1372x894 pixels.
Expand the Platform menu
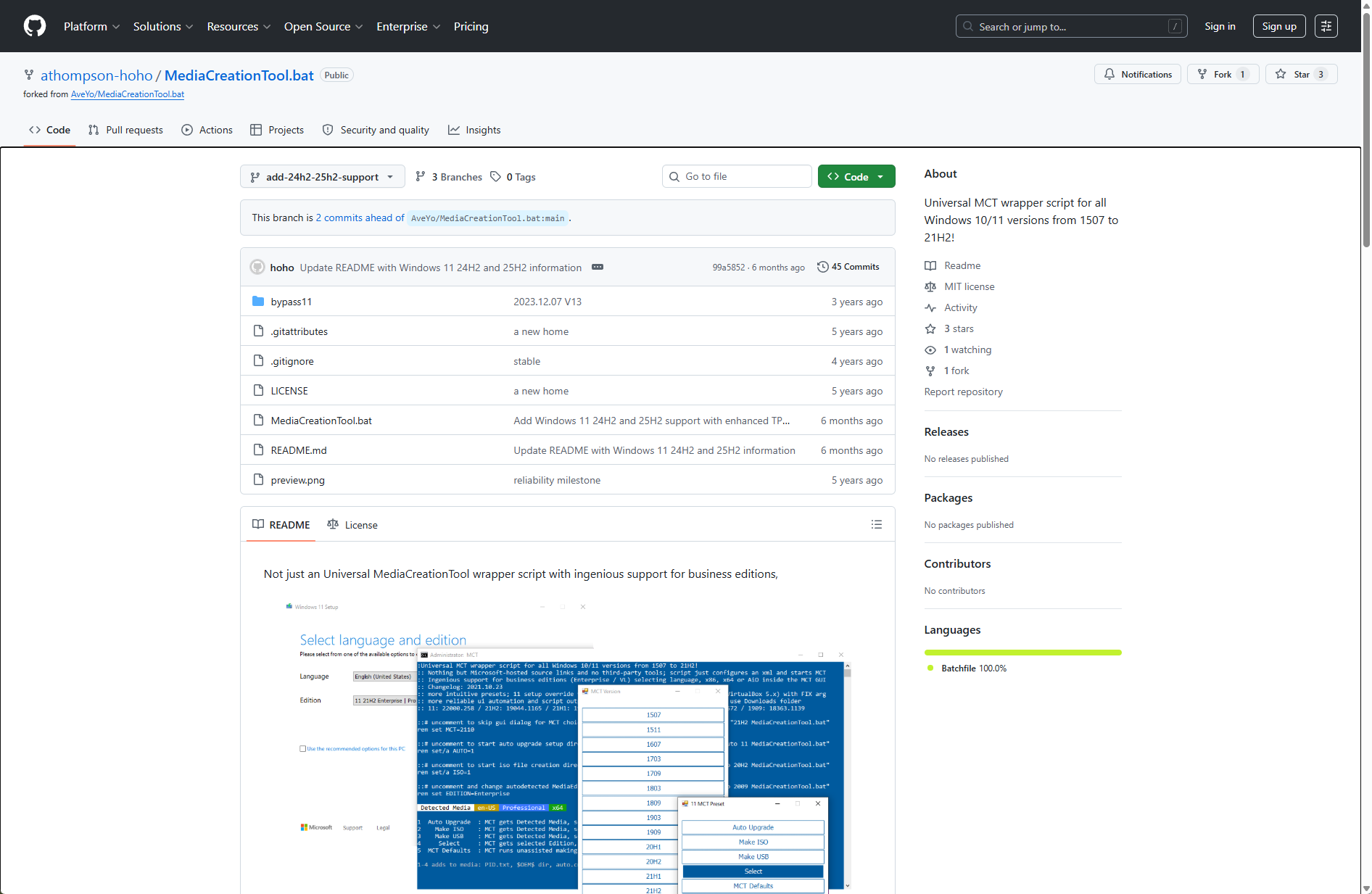pyautogui.click(x=92, y=26)
